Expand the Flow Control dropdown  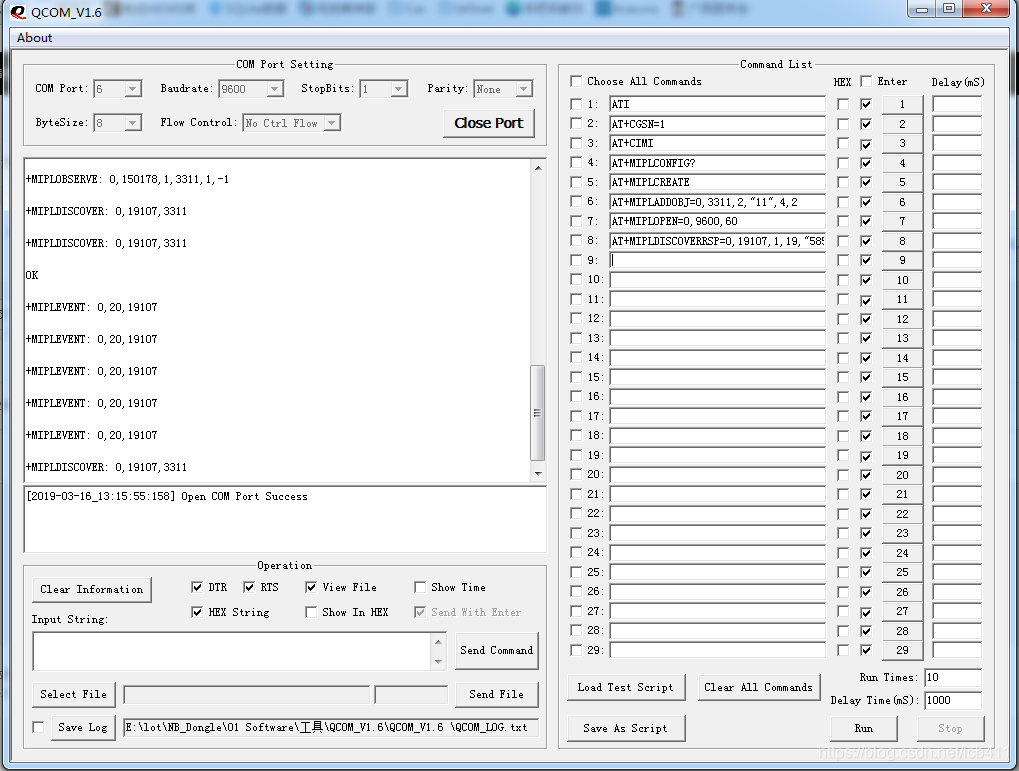click(x=332, y=122)
